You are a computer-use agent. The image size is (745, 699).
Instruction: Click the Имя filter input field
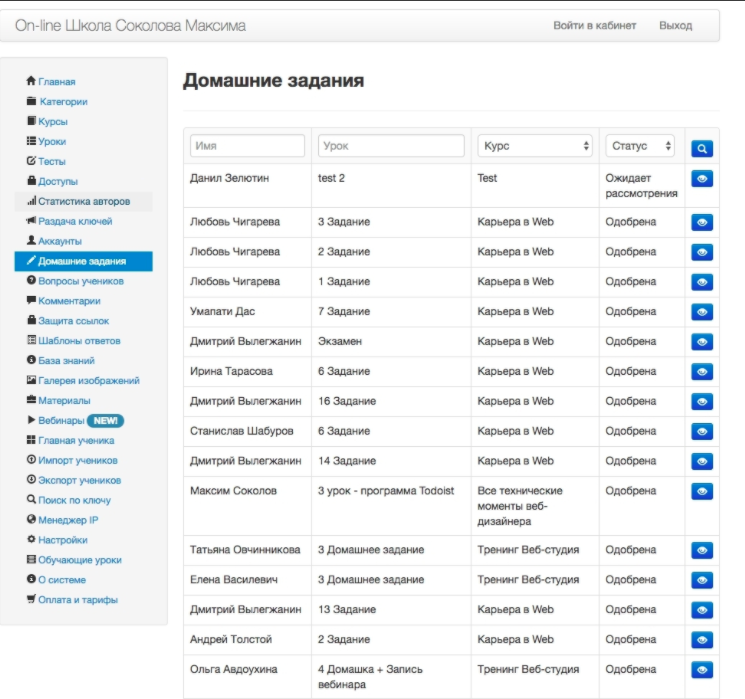coord(247,146)
